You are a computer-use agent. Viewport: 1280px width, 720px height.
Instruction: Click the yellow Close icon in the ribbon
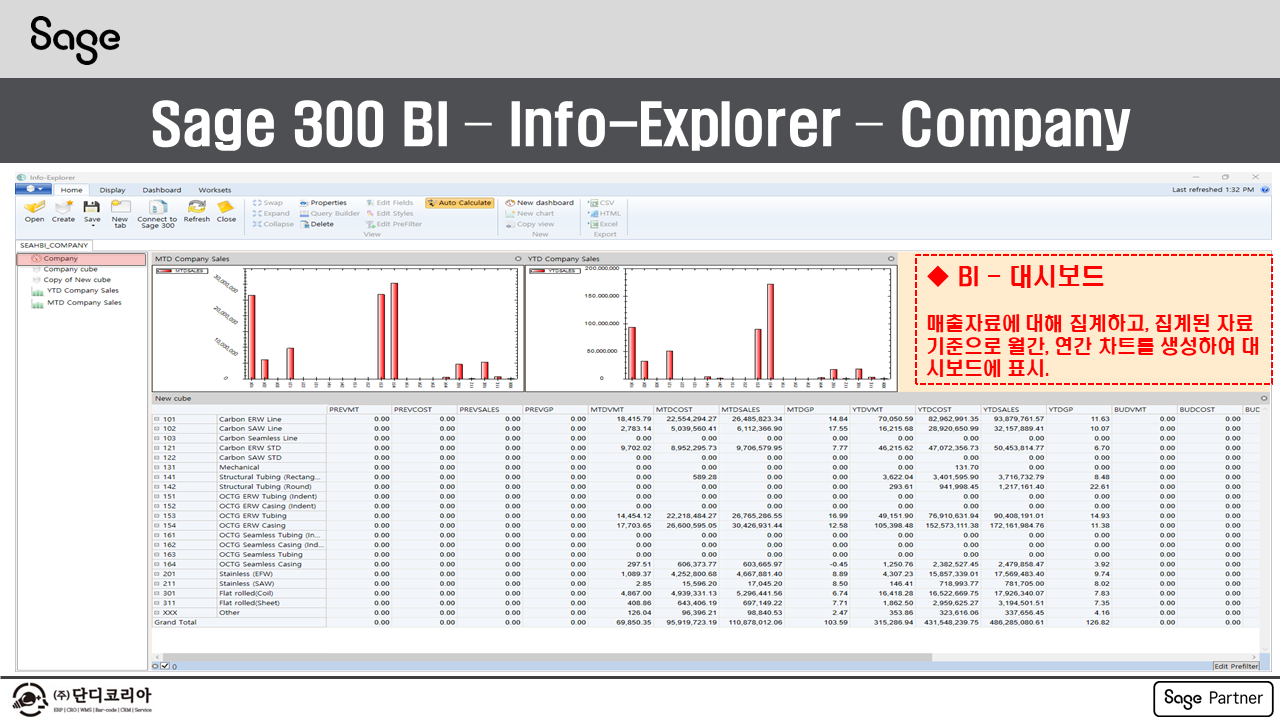[x=226, y=210]
